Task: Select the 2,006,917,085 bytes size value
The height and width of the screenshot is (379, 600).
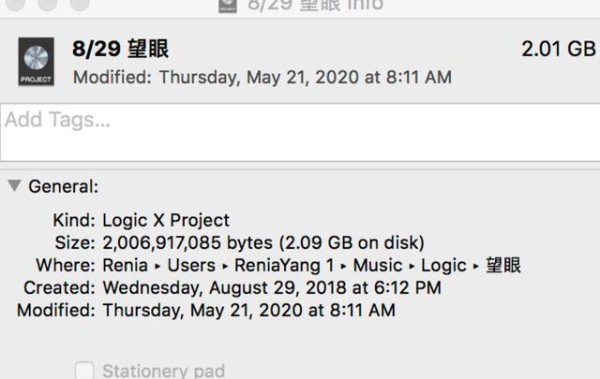Action: 188,243
